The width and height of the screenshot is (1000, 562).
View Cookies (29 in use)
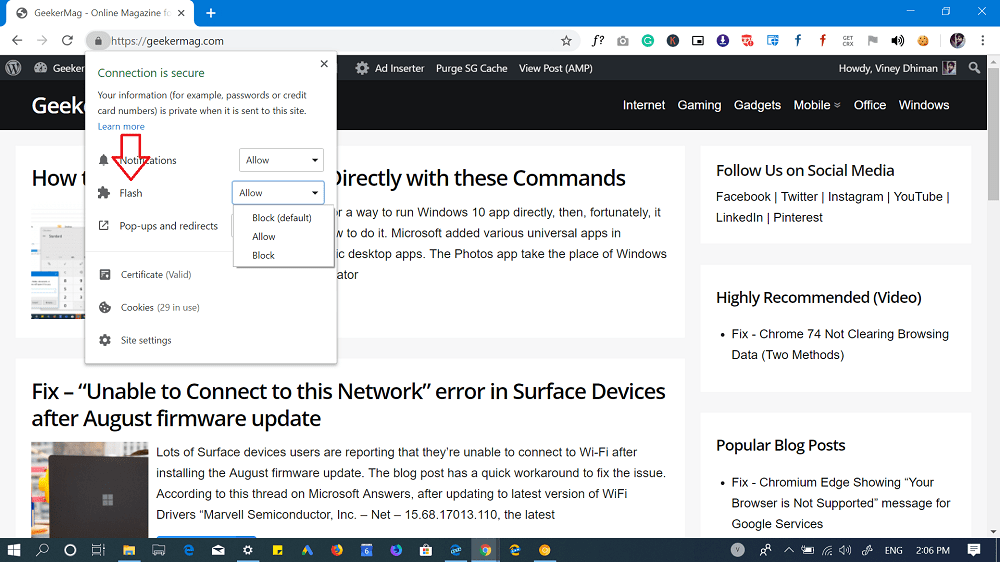point(159,307)
